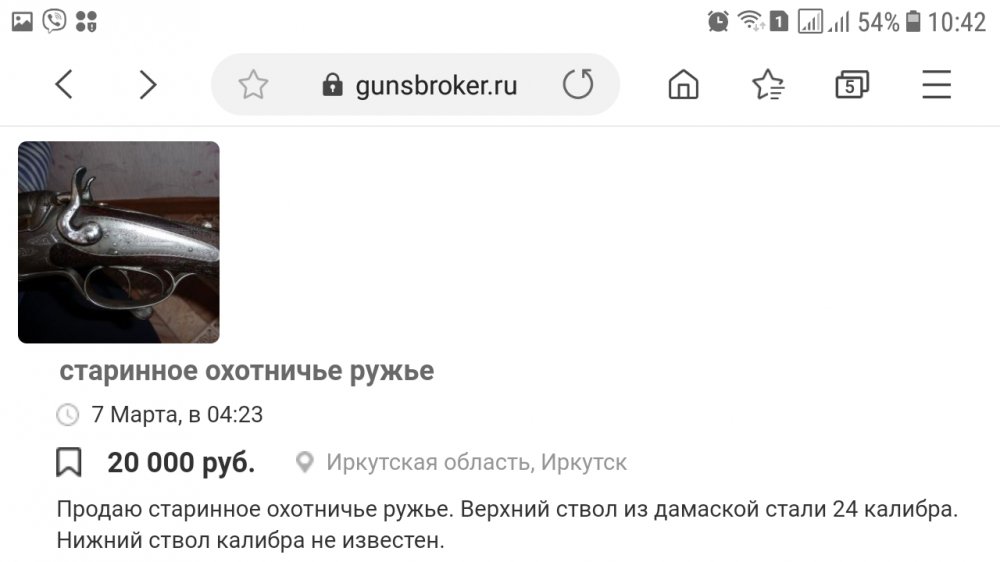The height and width of the screenshot is (562, 1000).
Task: View the site security padlock info
Action: 332,86
